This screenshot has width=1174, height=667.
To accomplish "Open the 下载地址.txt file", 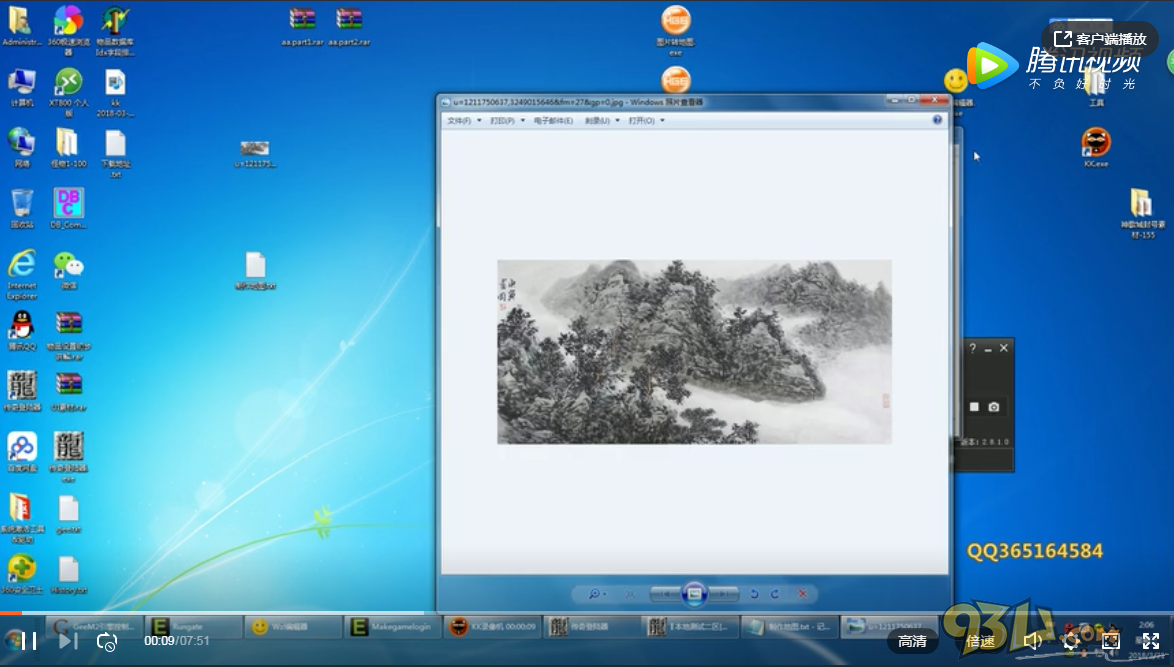I will pyautogui.click(x=115, y=153).
